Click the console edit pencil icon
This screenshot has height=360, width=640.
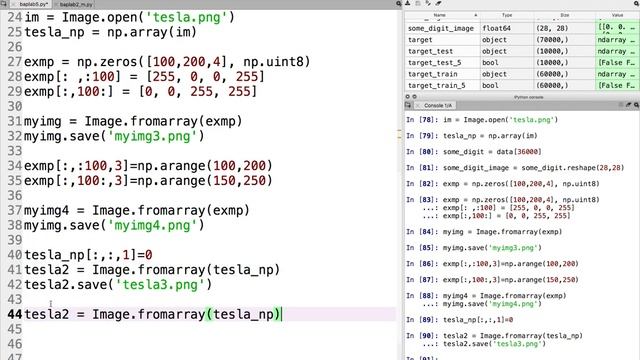click(629, 105)
